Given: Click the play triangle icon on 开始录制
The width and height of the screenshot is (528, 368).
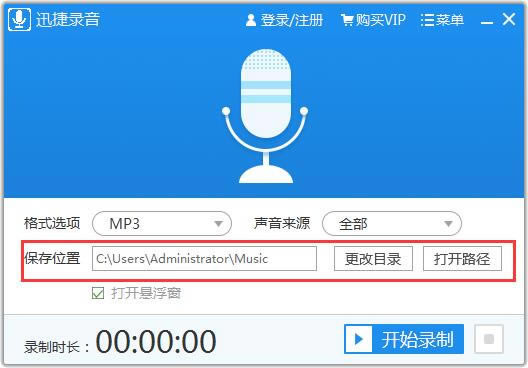Looking at the screenshot, I should (x=359, y=339).
